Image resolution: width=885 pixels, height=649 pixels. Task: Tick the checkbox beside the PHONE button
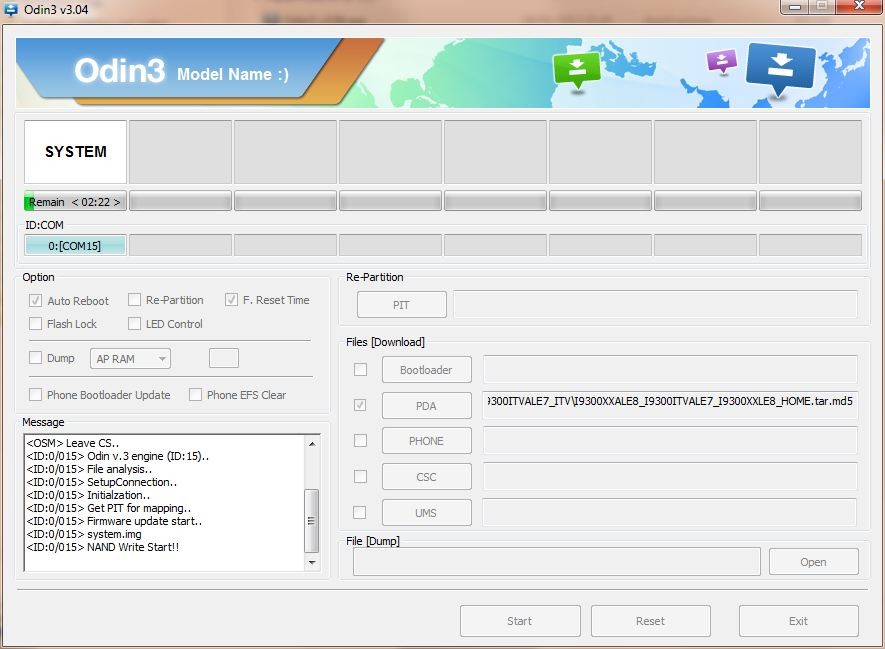click(360, 440)
